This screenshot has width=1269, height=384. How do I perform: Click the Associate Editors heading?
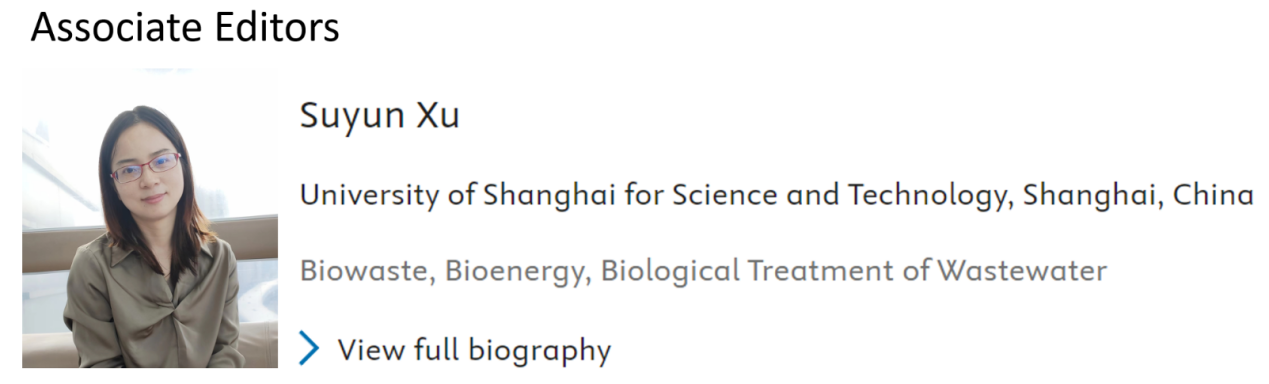tap(185, 28)
